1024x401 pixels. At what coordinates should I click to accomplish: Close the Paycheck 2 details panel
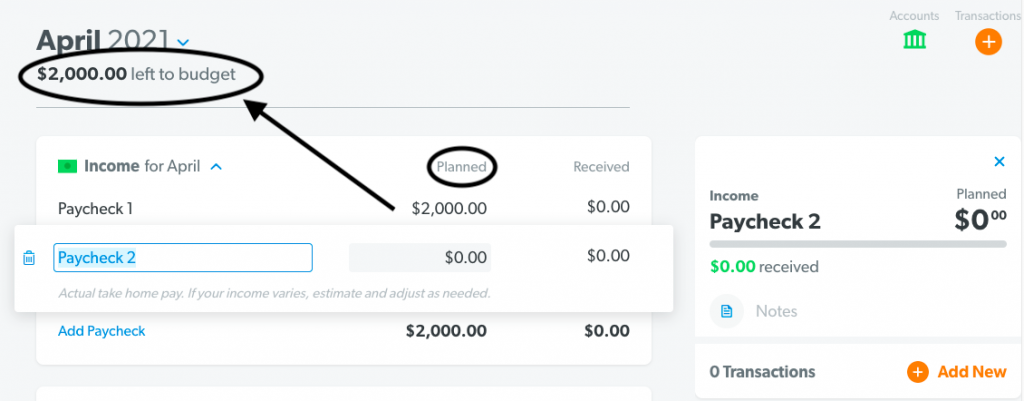pyautogui.click(x=999, y=161)
